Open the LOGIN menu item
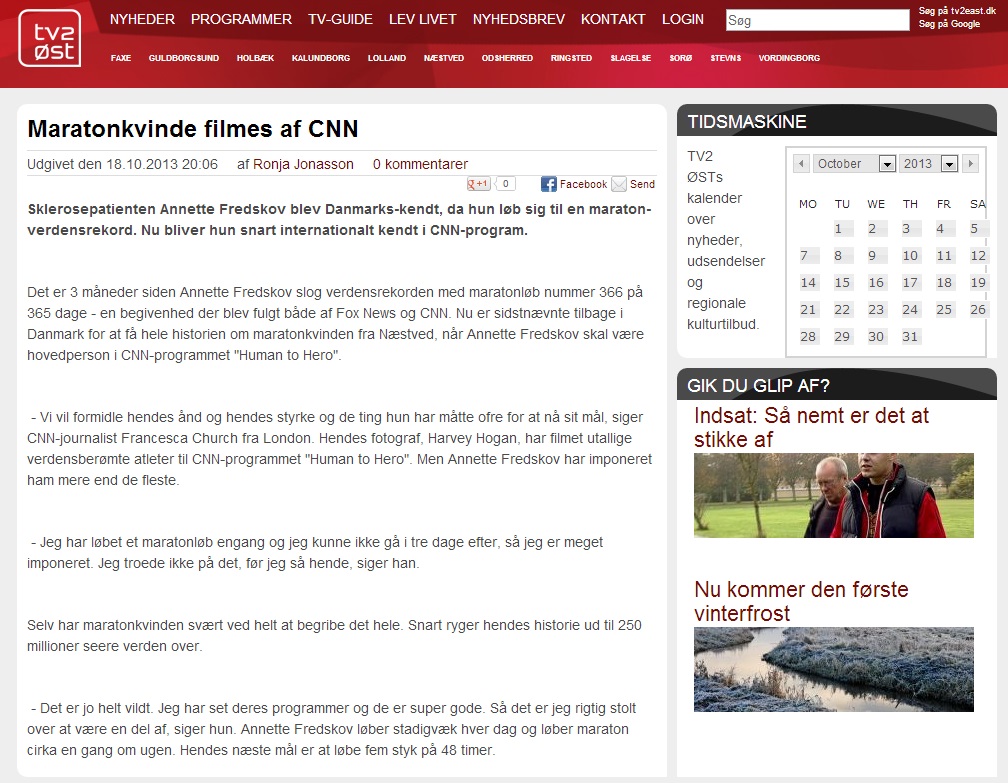Viewport: 1008px width, 783px height. coord(683,19)
